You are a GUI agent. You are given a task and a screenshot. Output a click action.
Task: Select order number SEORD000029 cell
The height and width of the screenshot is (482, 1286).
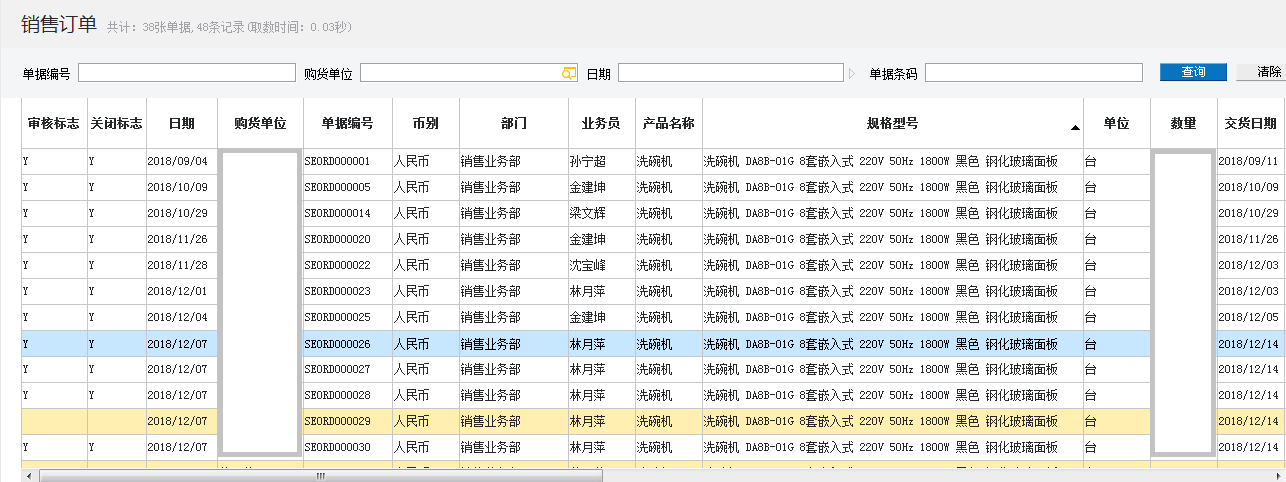coord(347,422)
